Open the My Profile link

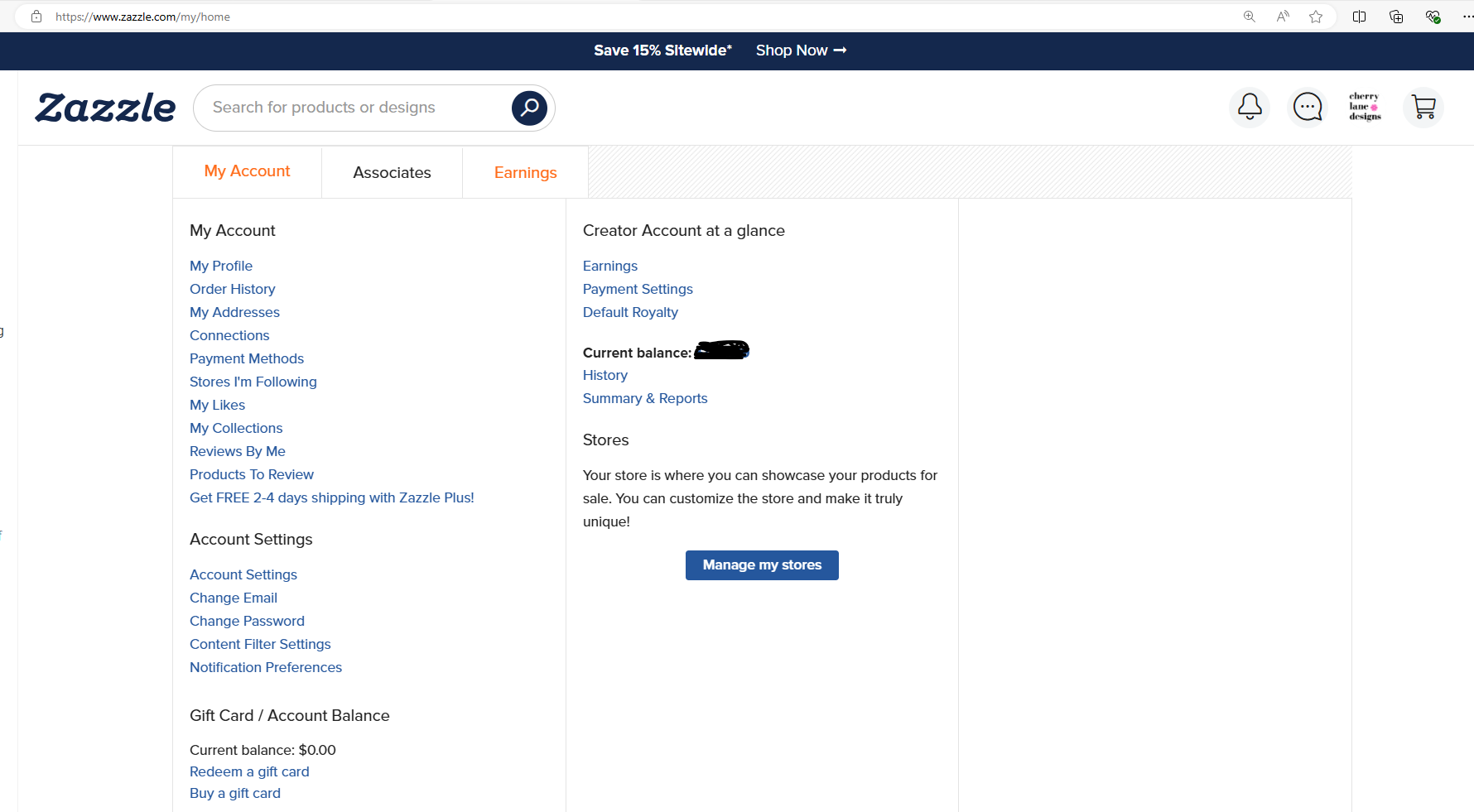221,266
